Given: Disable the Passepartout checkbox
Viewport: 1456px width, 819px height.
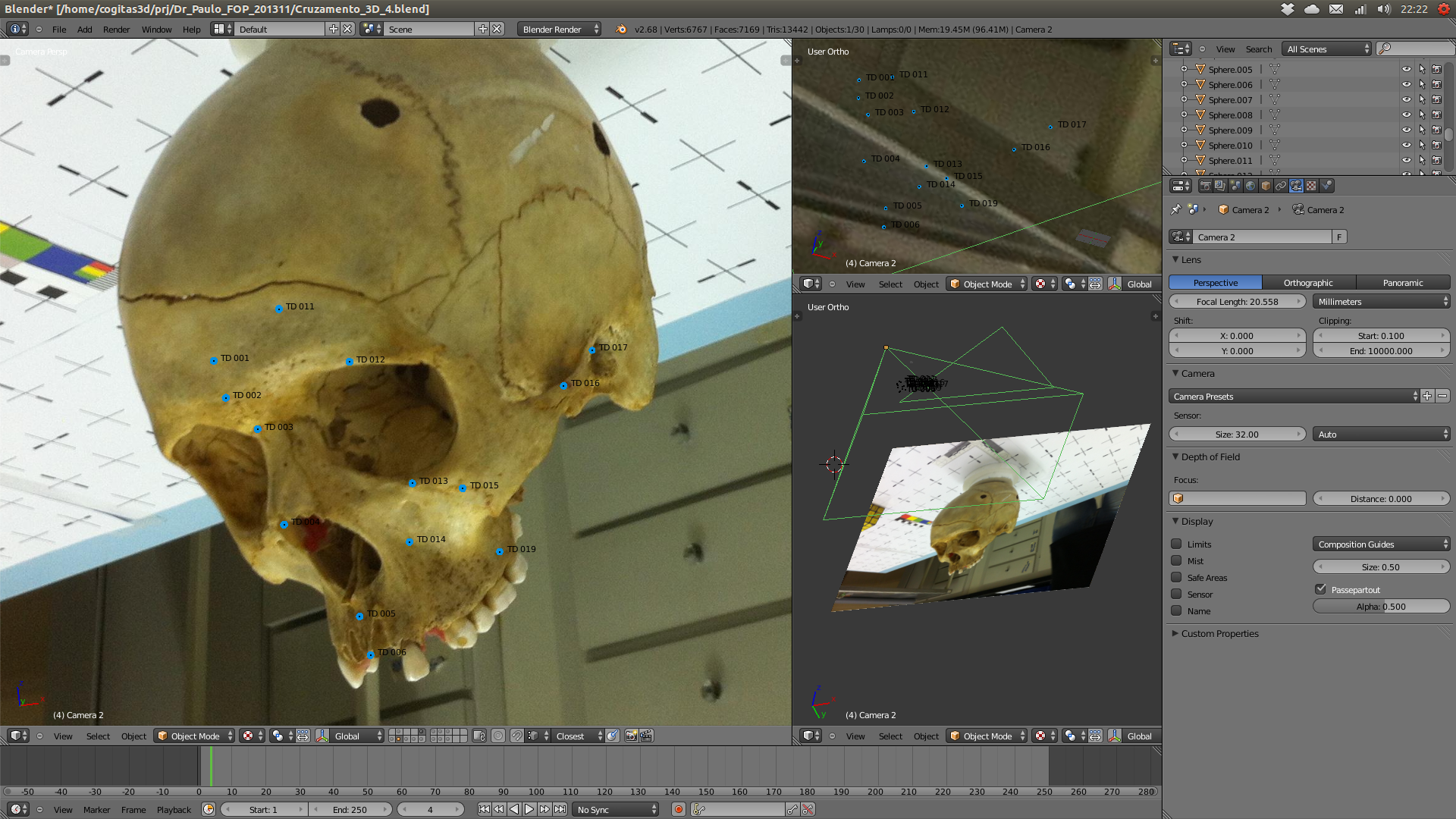Looking at the screenshot, I should [x=1320, y=589].
